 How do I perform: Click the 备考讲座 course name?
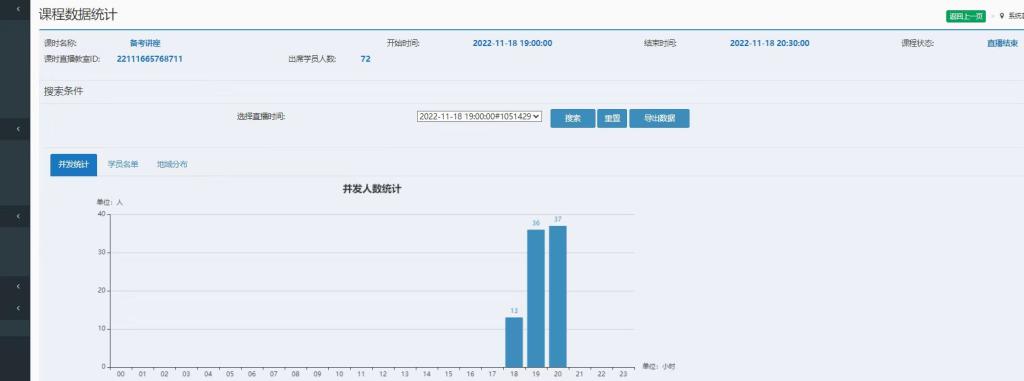point(144,43)
